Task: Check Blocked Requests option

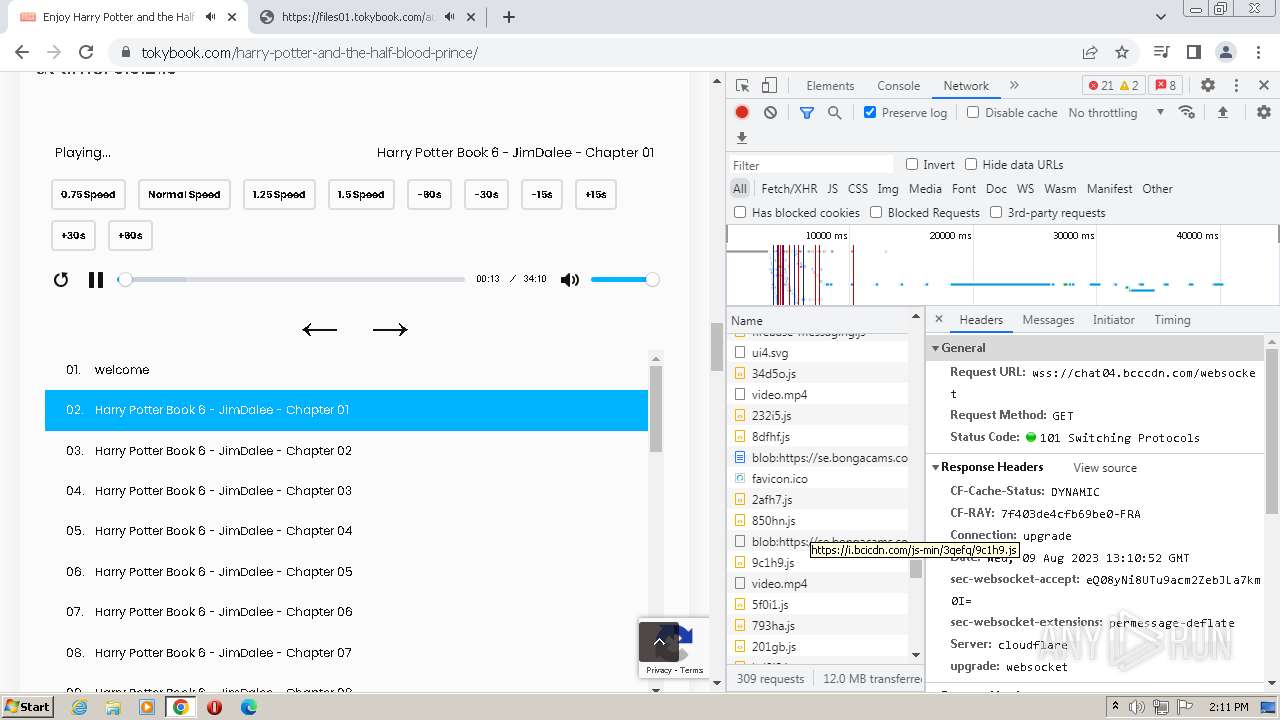Action: (x=876, y=212)
